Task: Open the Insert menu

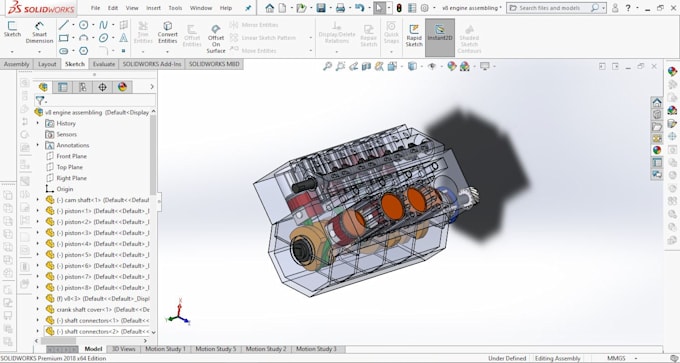Action: (153, 8)
